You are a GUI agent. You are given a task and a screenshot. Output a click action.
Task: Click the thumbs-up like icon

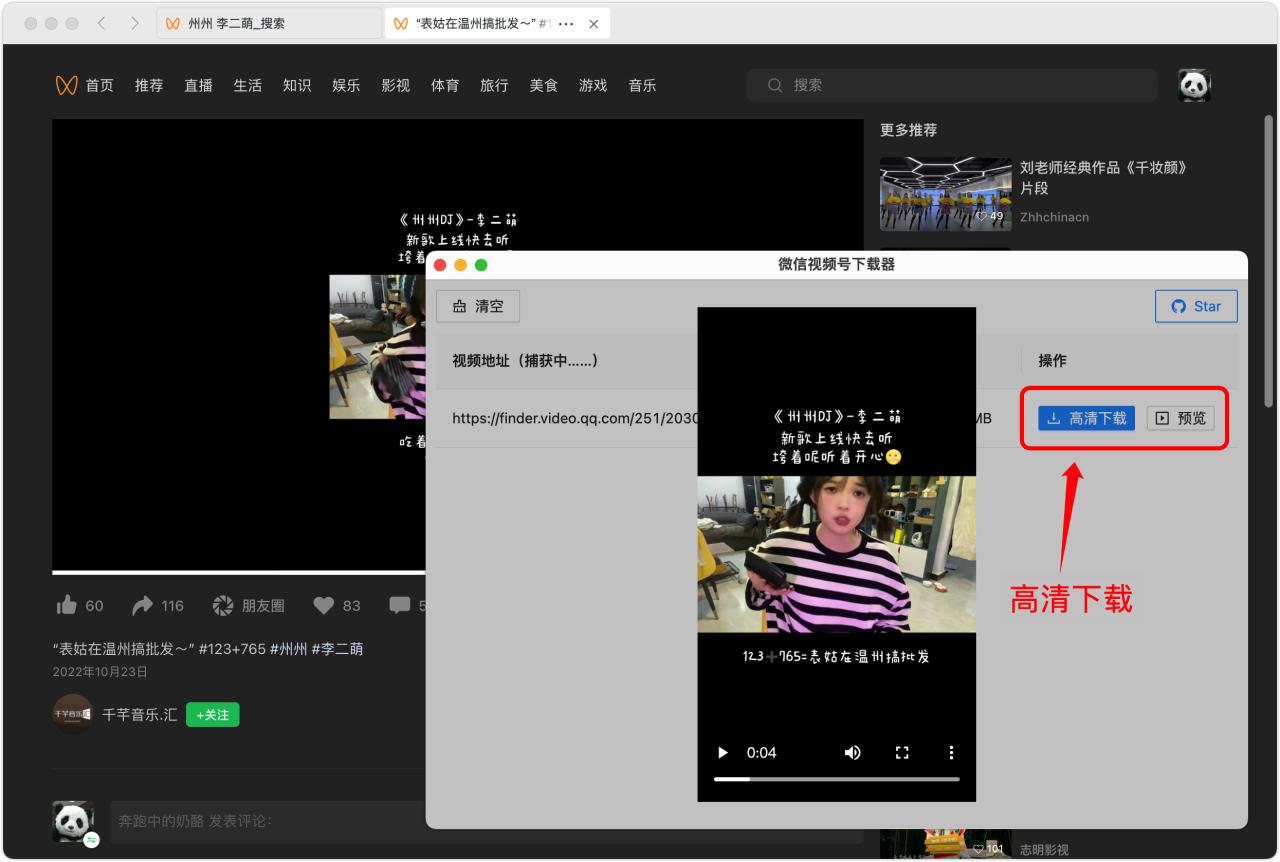(x=67, y=605)
